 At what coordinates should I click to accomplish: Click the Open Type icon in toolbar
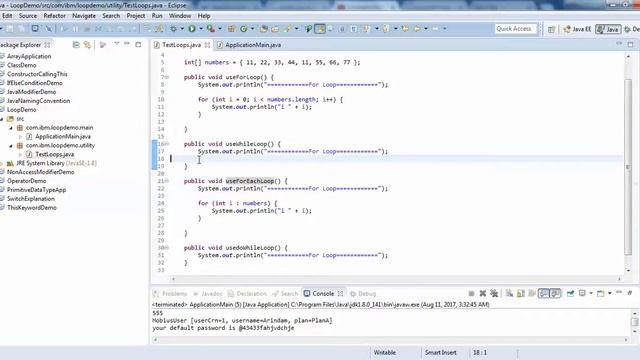[x=264, y=29]
